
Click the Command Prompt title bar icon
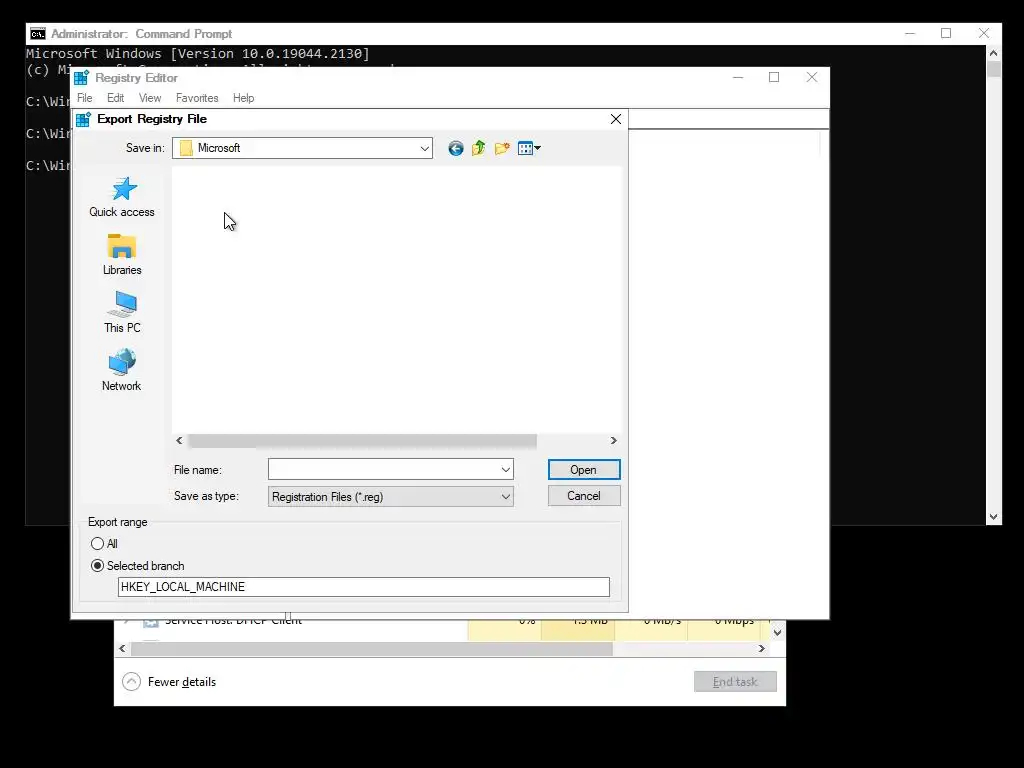click(x=38, y=34)
